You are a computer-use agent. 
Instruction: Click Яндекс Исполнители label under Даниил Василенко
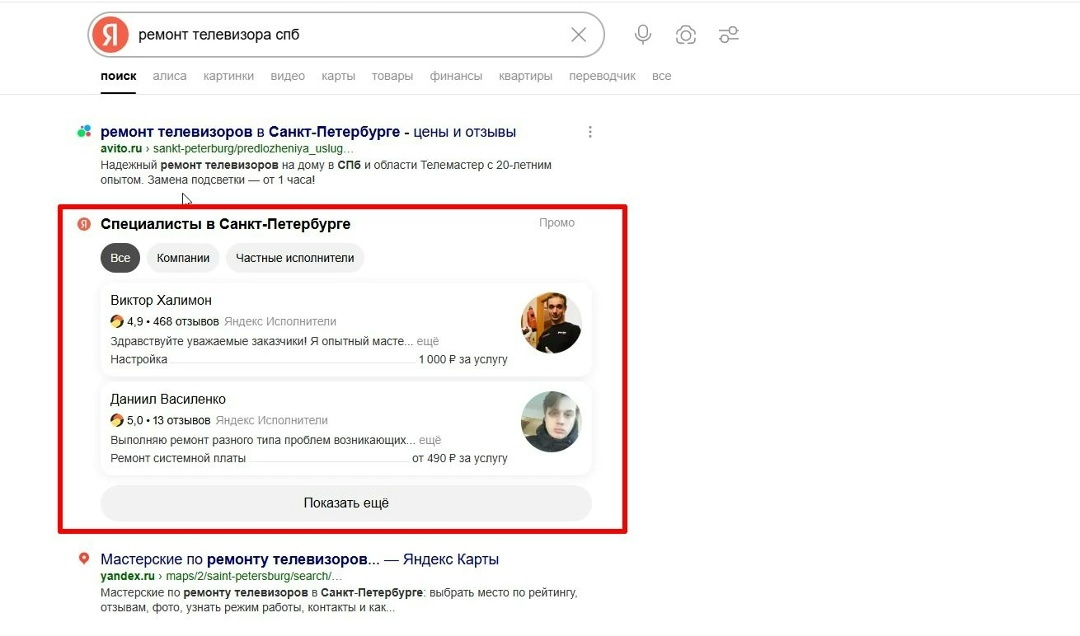pyautogui.click(x=271, y=420)
